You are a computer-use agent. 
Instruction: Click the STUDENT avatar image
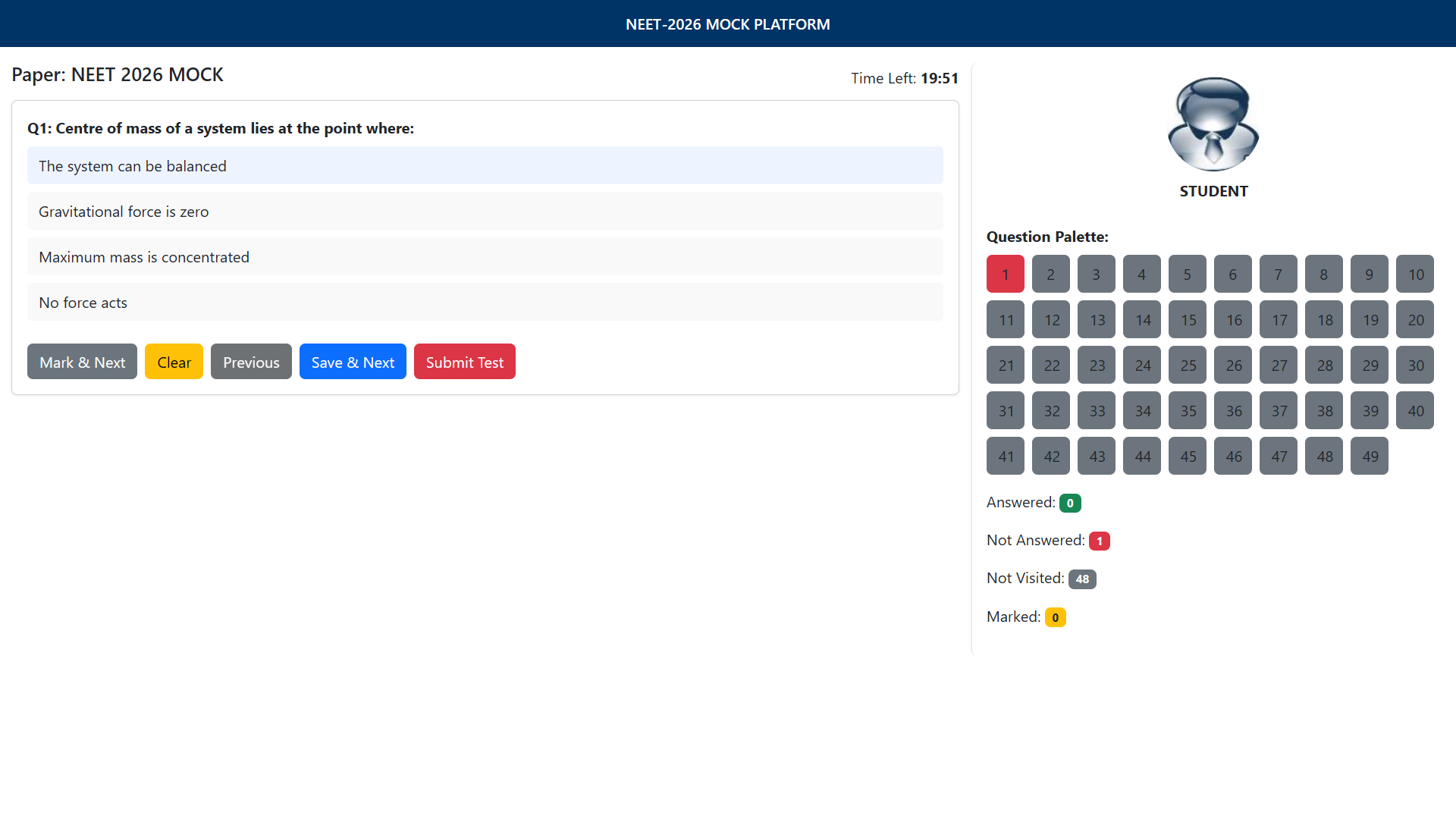point(1213,124)
